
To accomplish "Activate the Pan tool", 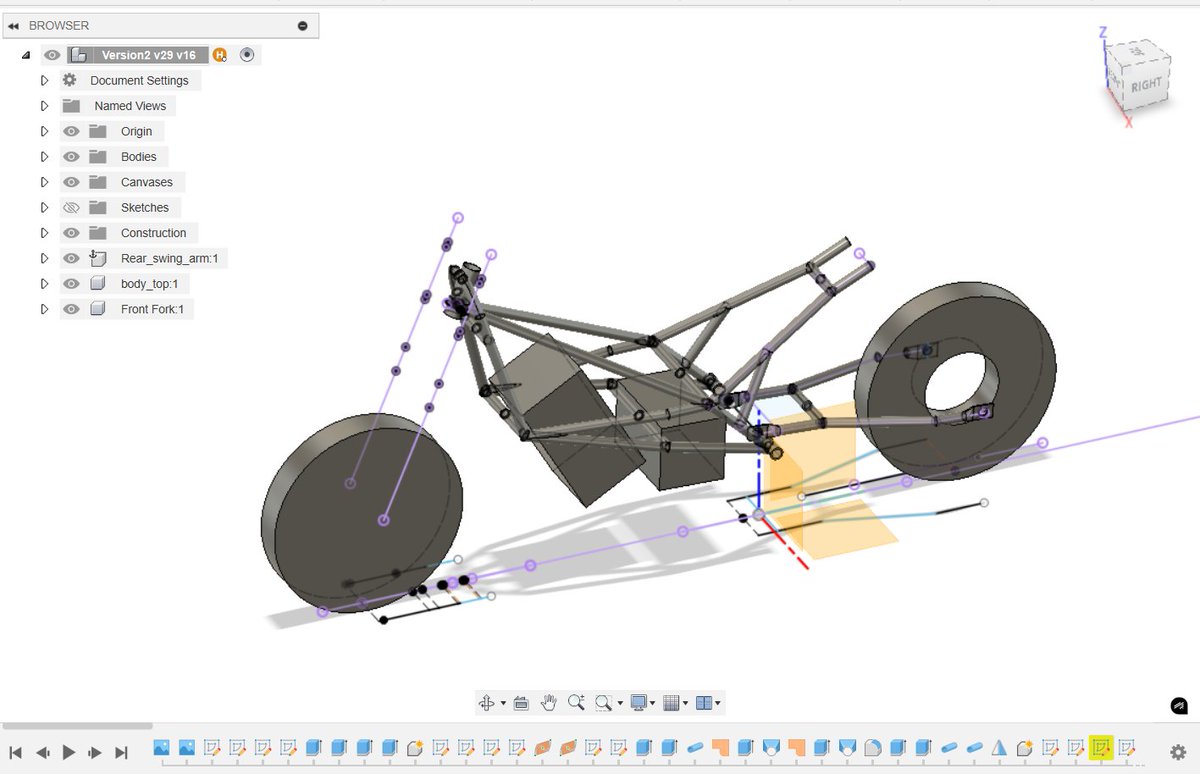I will tap(548, 702).
